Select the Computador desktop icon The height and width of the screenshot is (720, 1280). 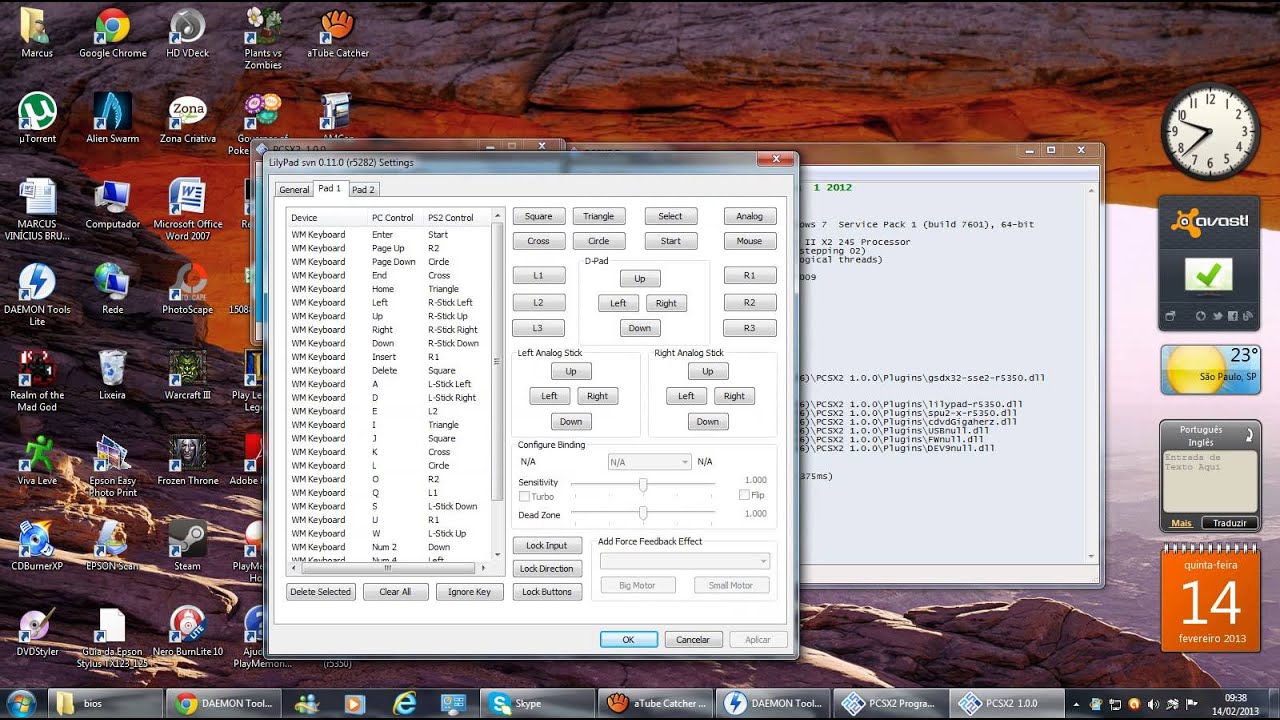click(113, 204)
